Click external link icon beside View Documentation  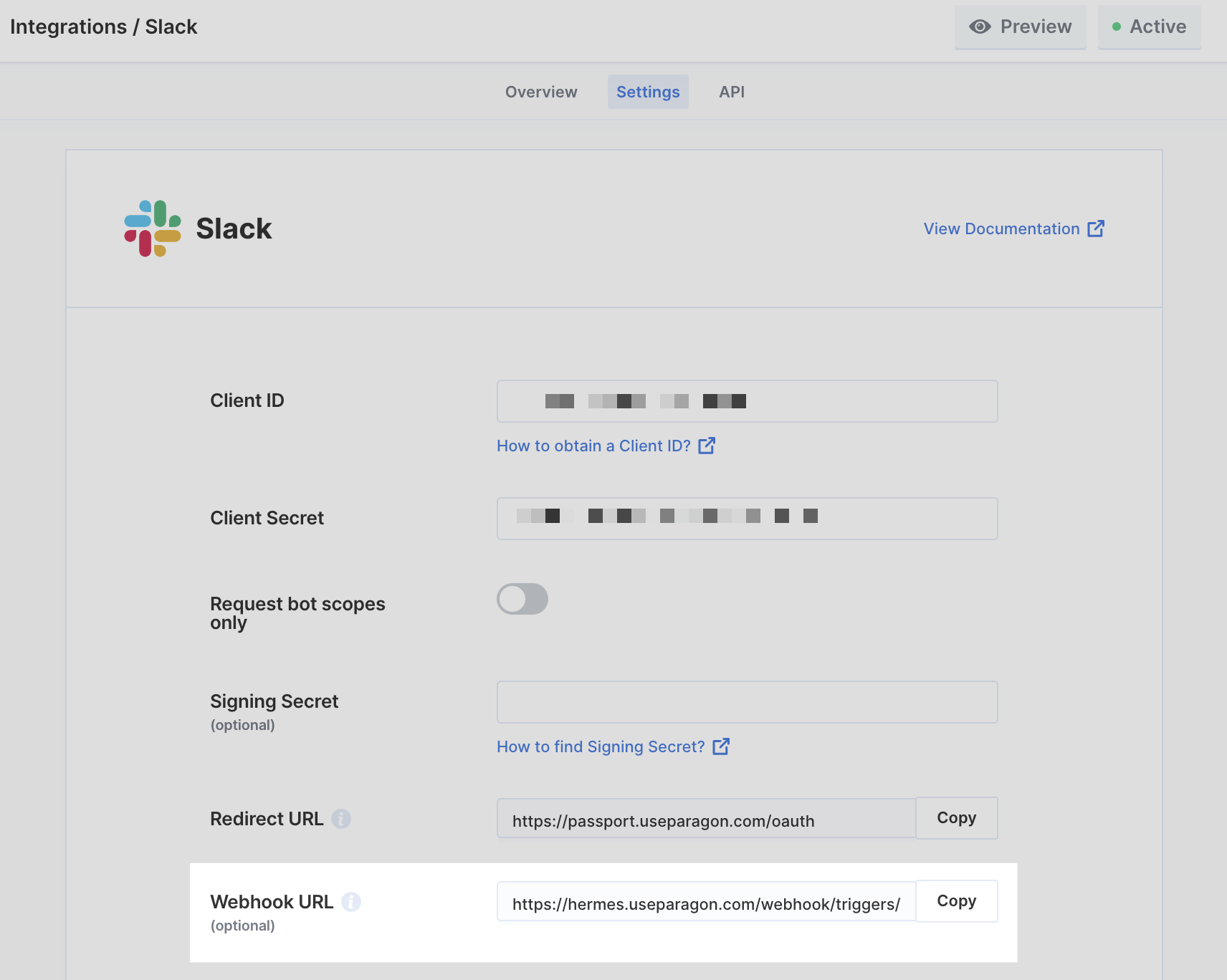point(1096,229)
